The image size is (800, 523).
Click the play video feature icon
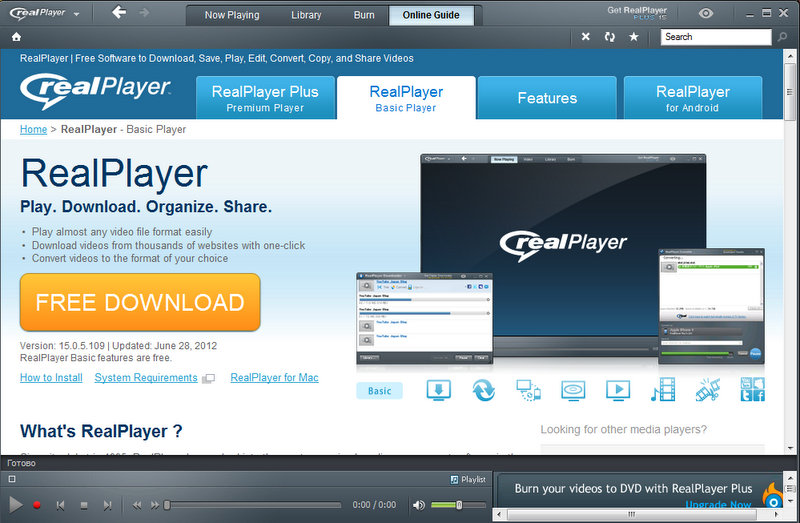tap(618, 390)
